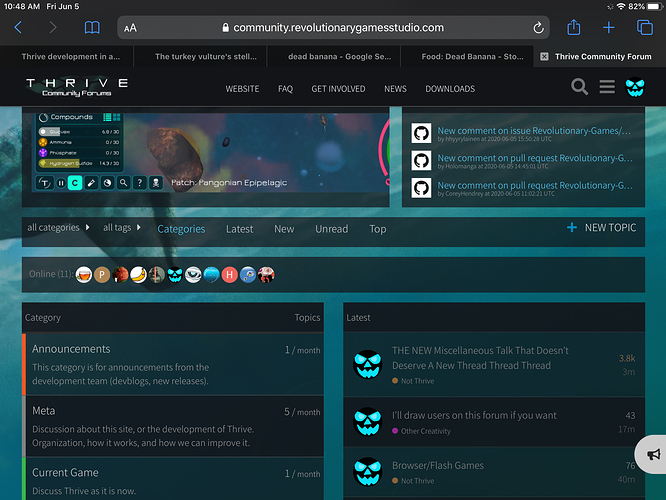This screenshot has width=666, height=500.
Task: Select the New view tab
Action: [284, 229]
